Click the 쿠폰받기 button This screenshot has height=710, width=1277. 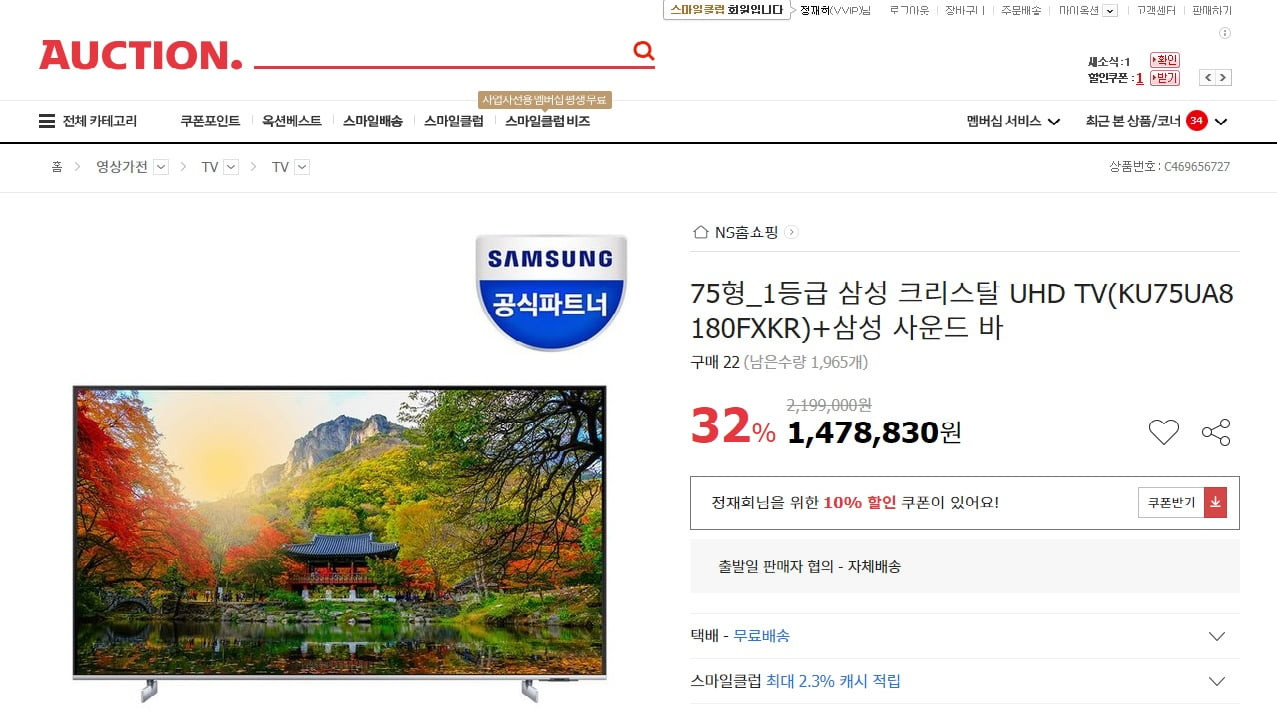point(1171,503)
